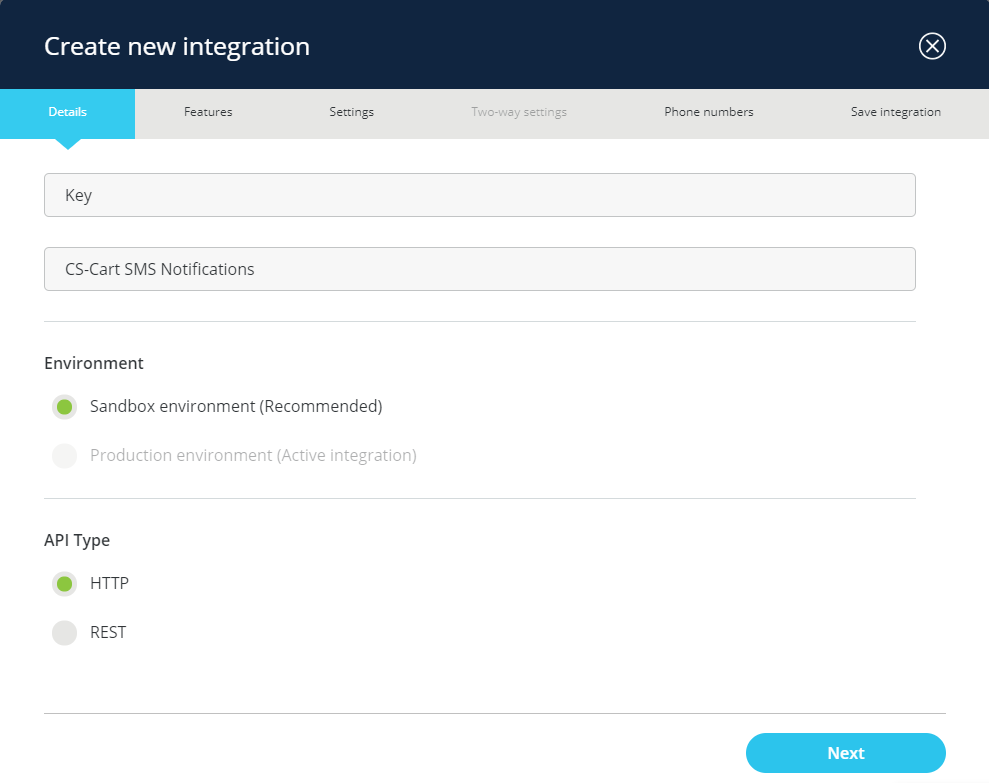Screen dimensions: 989x783
Task: Focus the Key input field
Action: click(480, 195)
